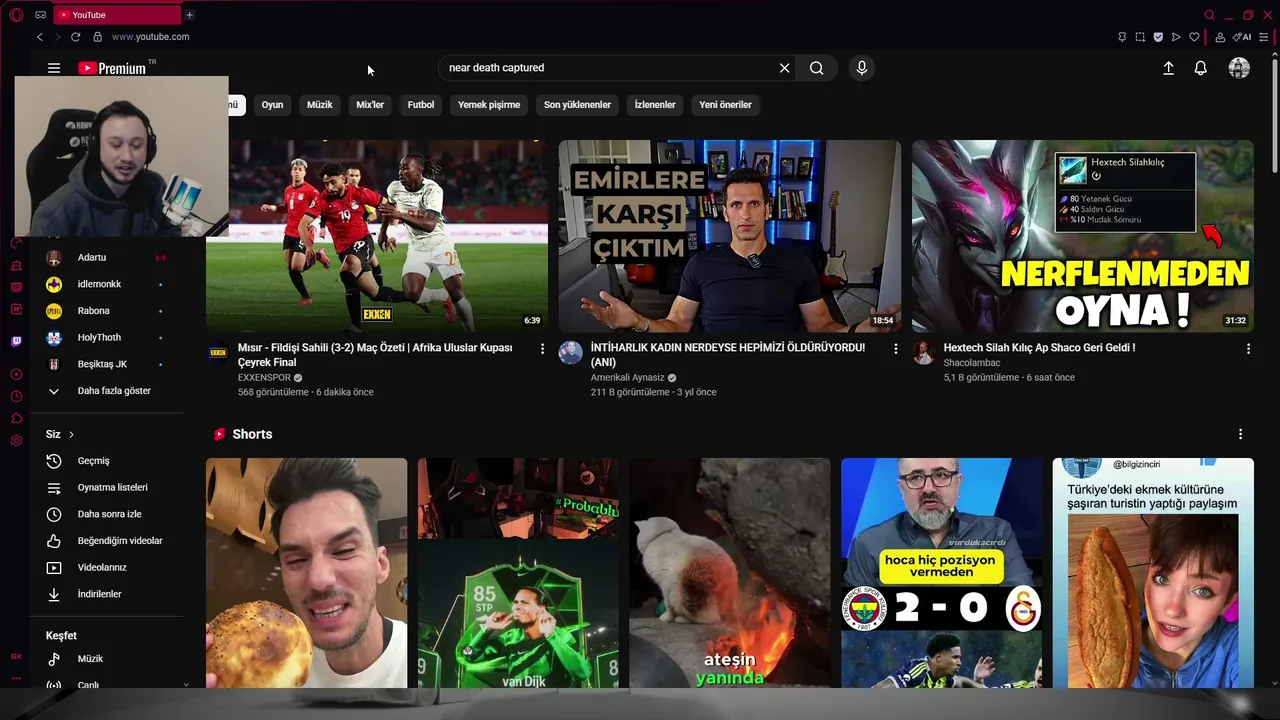This screenshot has width=1280, height=720.
Task: Select the İzlenenler filter chip
Action: (655, 105)
